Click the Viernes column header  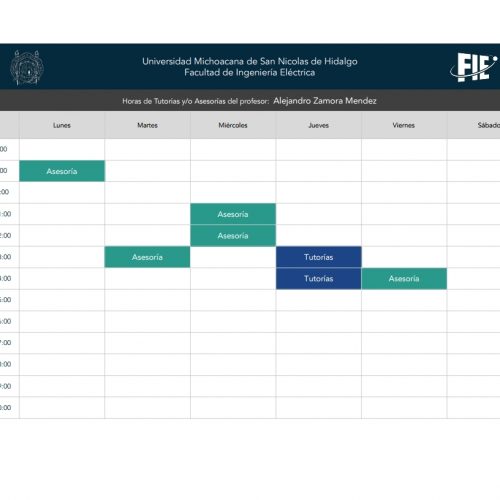coord(404,125)
